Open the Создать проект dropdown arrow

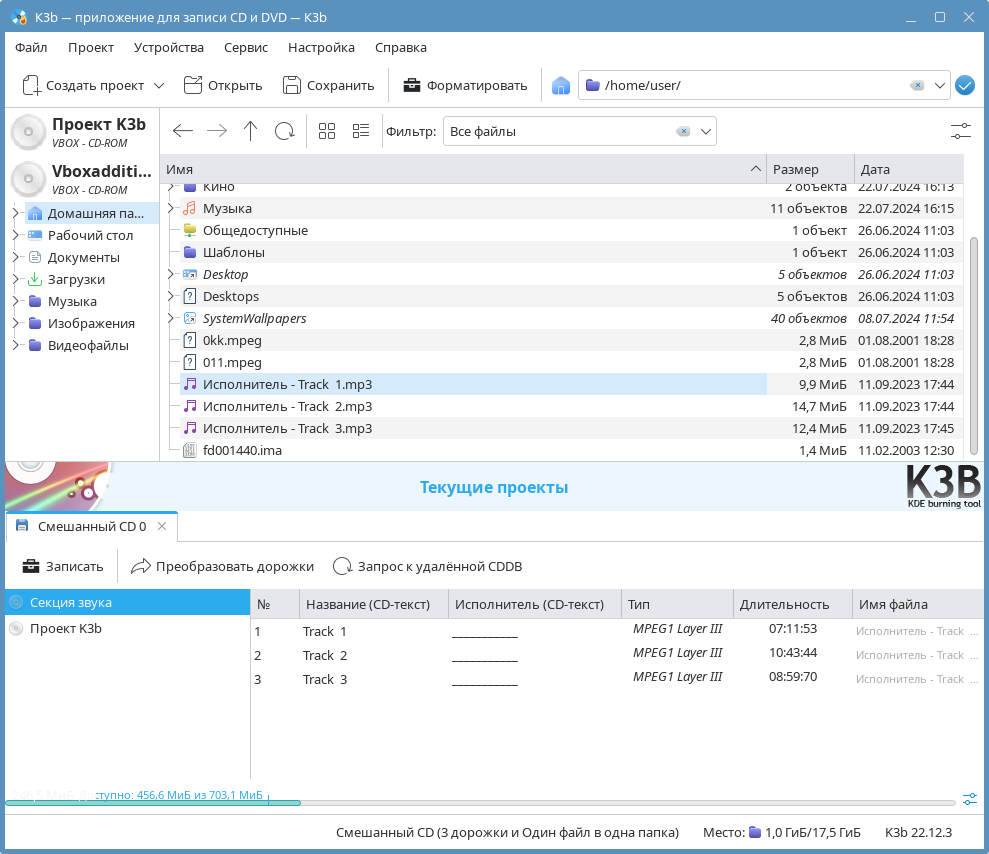pyautogui.click(x=159, y=85)
